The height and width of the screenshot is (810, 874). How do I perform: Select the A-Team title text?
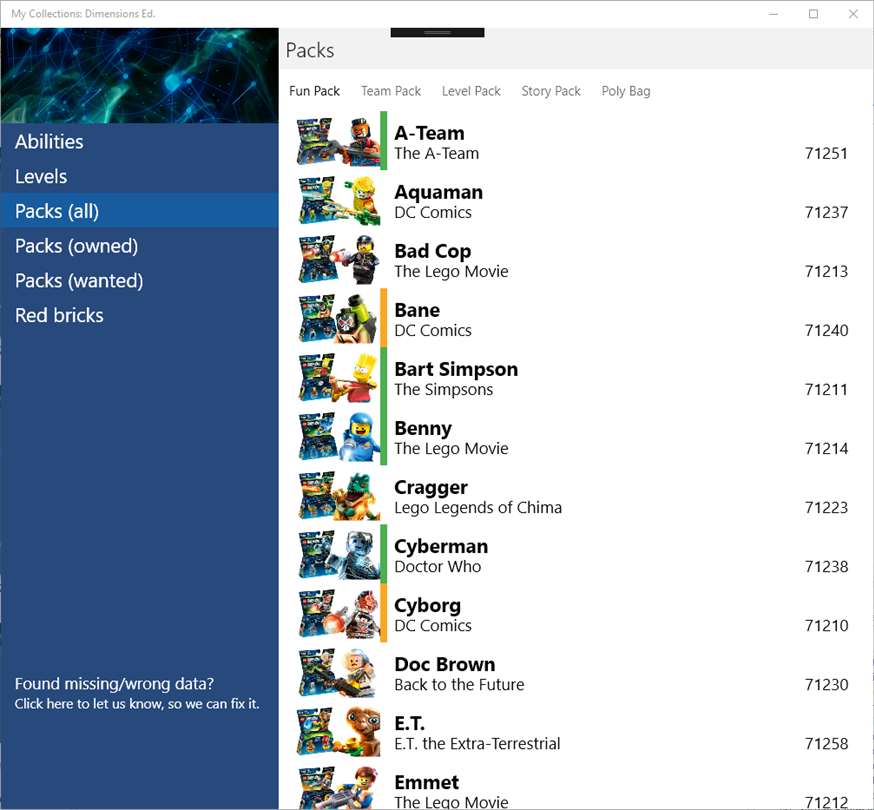pos(429,133)
